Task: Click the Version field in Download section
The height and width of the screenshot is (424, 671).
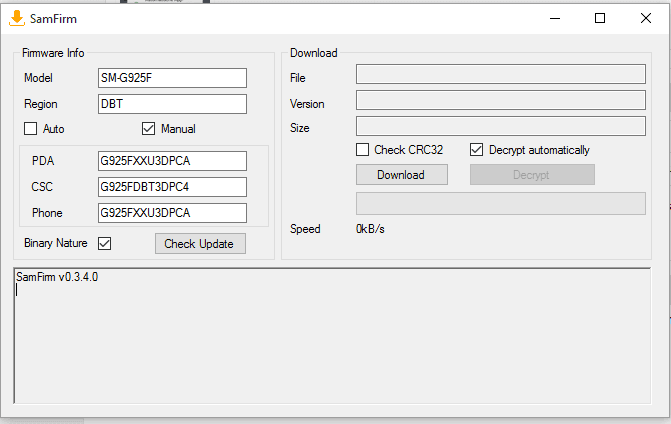Action: point(501,100)
